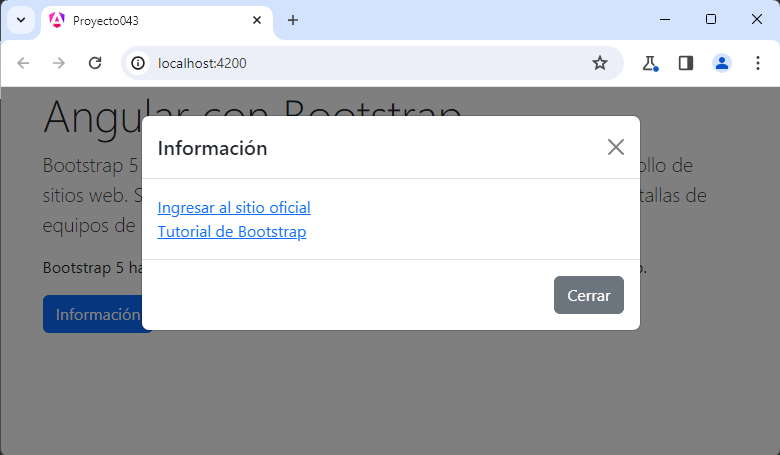Select the Proyecto043 tab
This screenshot has height=455, width=780.
[156, 22]
